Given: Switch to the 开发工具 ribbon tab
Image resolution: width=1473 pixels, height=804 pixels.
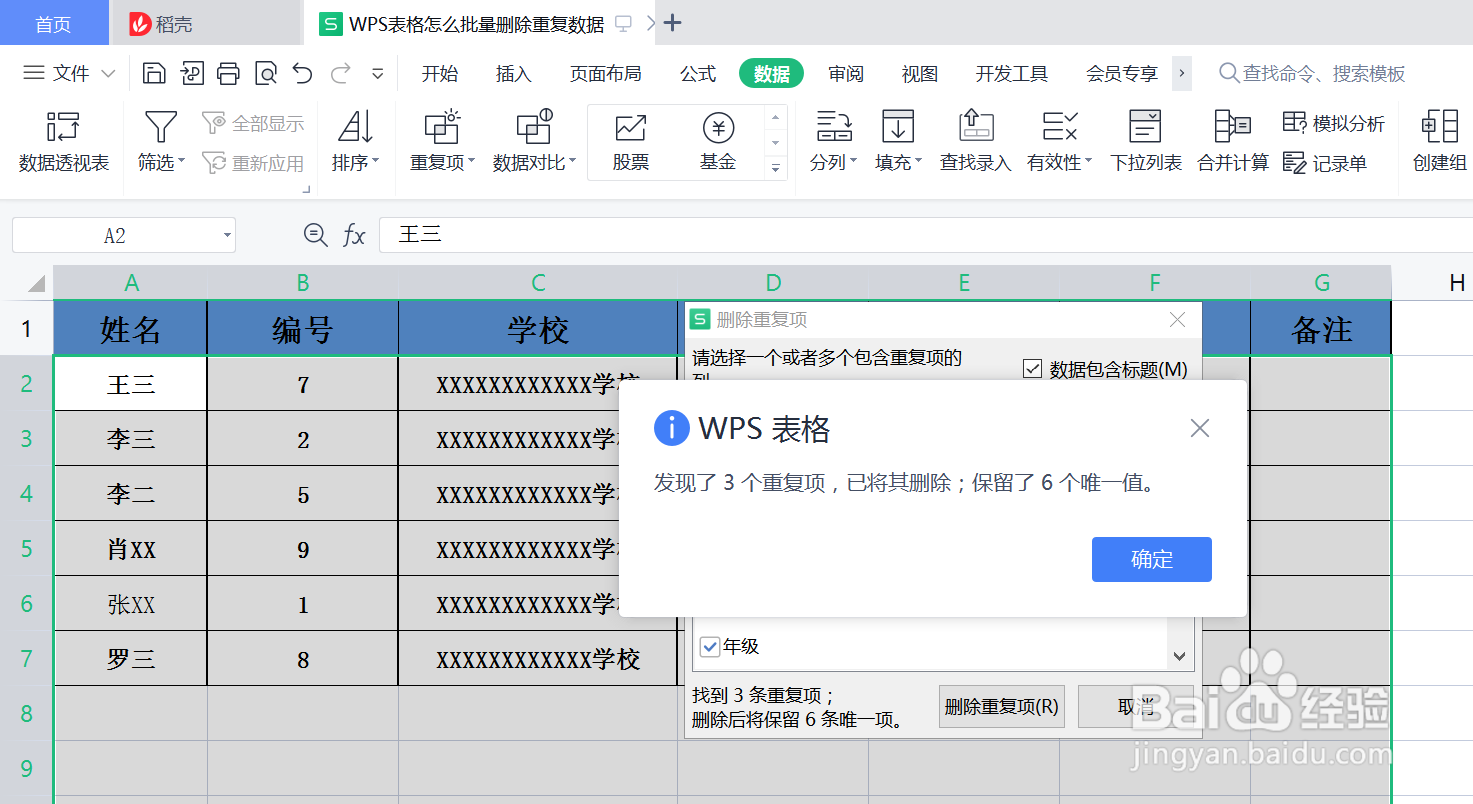Looking at the screenshot, I should click(1011, 73).
